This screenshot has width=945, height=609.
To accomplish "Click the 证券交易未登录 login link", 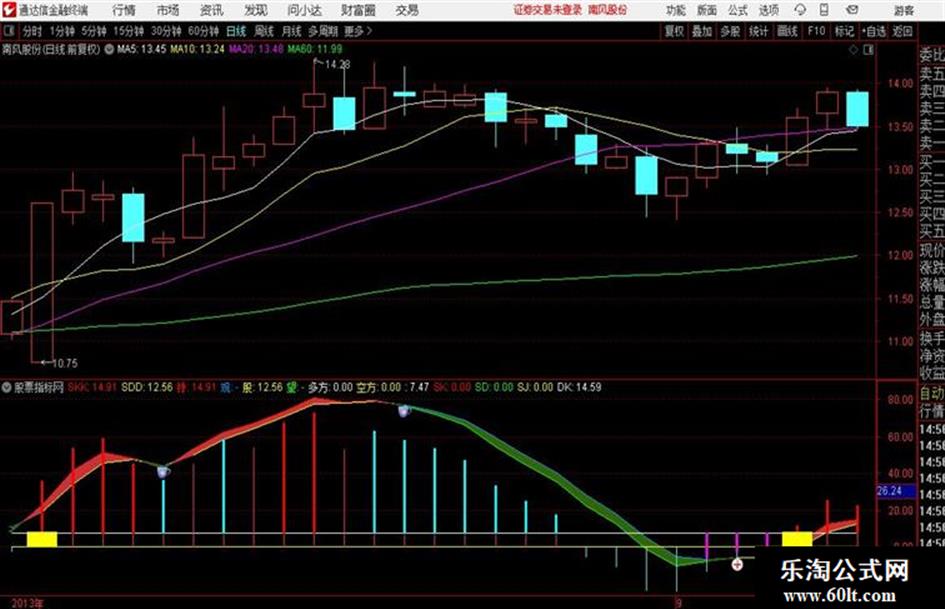I will pyautogui.click(x=548, y=10).
